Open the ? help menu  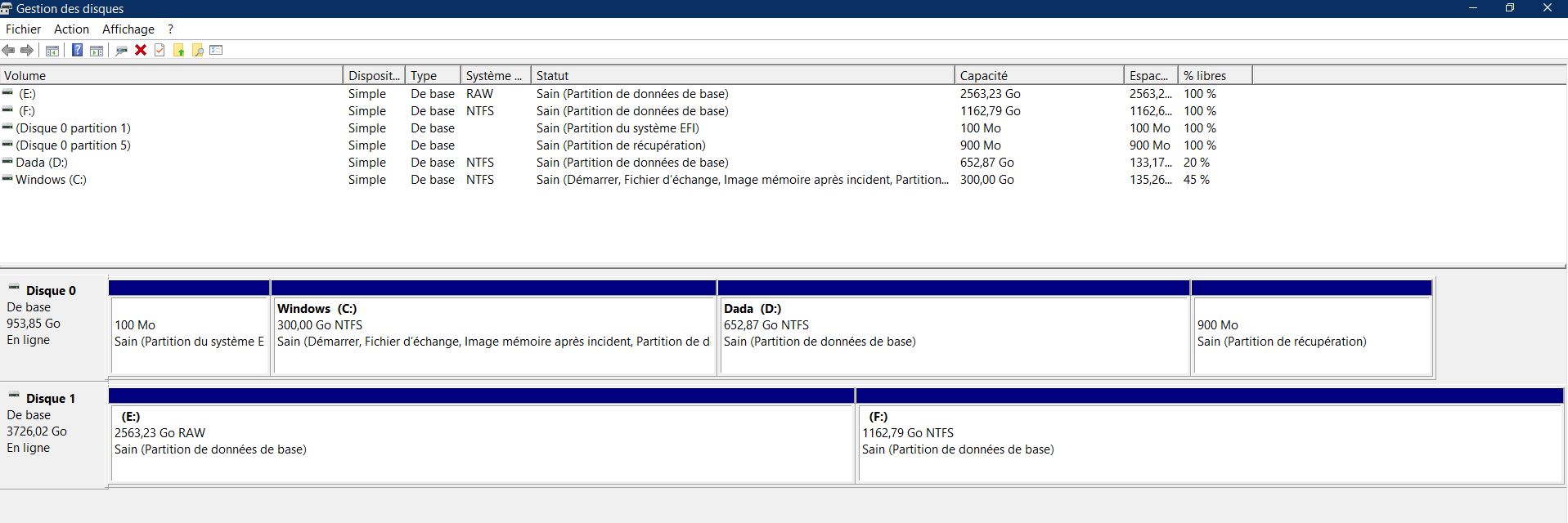point(170,29)
